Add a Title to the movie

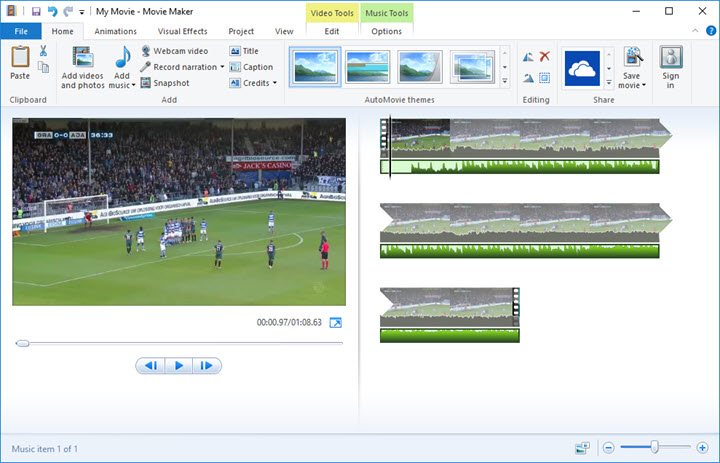click(x=244, y=51)
